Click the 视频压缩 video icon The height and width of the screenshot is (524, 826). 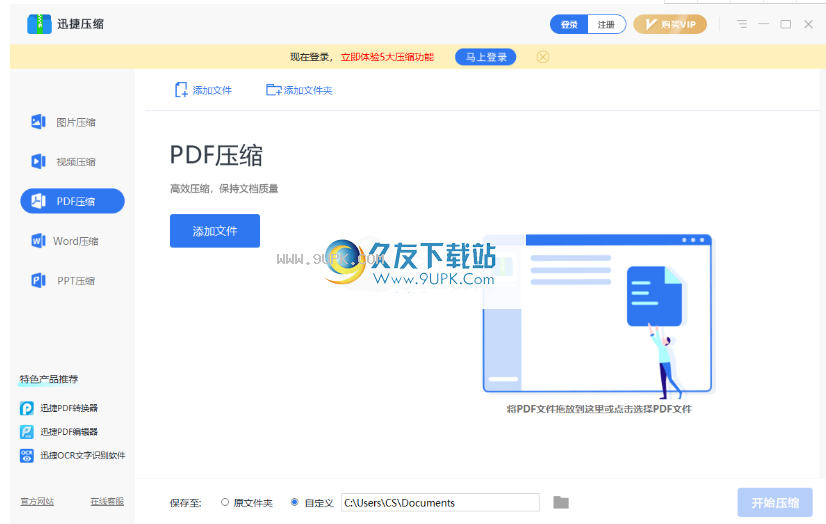click(x=38, y=161)
